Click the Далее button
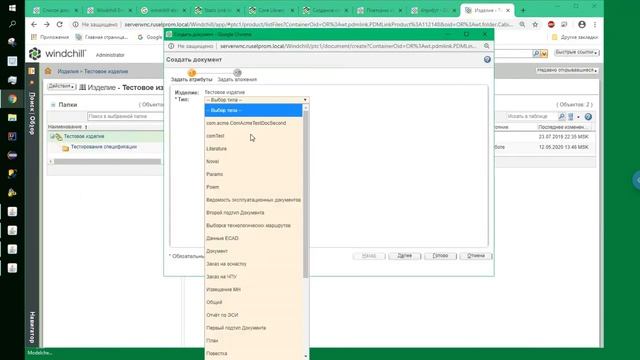Image resolution: width=640 pixels, height=360 pixels. [x=404, y=256]
